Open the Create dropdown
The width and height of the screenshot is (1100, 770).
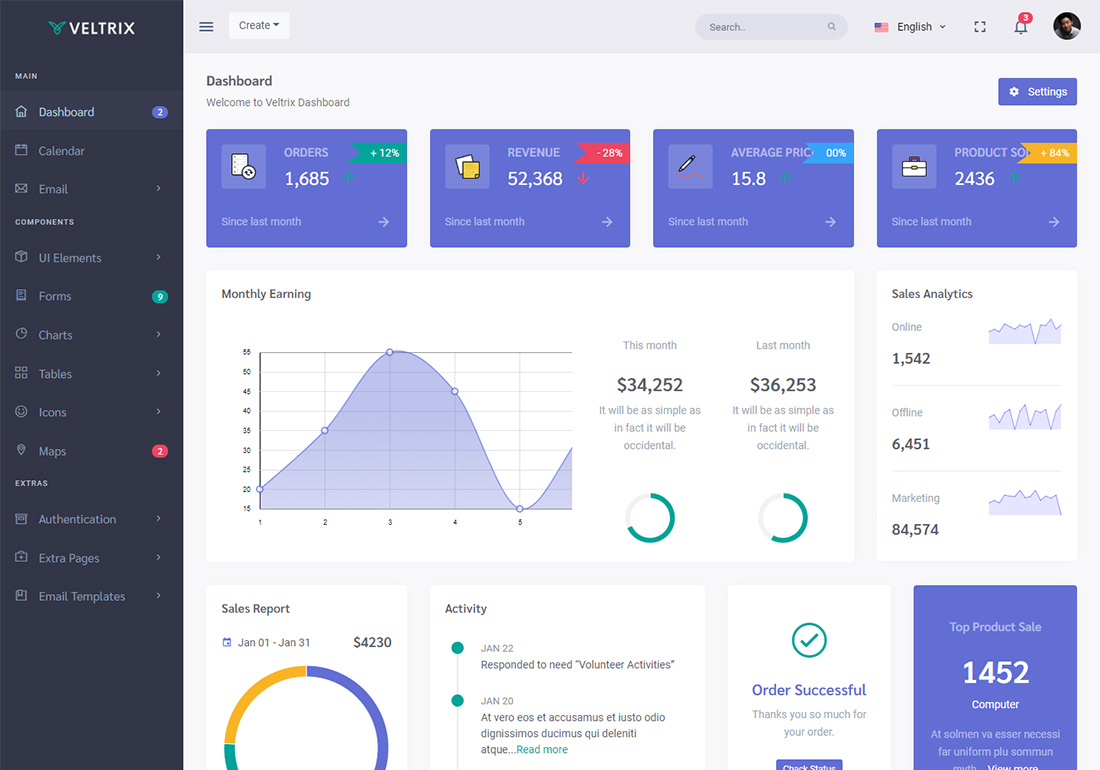click(259, 25)
